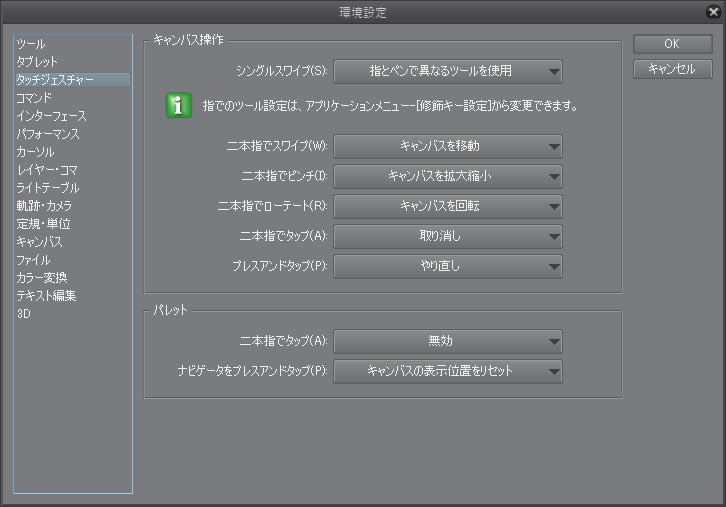Go to 軌跡・カメラ settings
Screen dimensions: 726x507
44,206
